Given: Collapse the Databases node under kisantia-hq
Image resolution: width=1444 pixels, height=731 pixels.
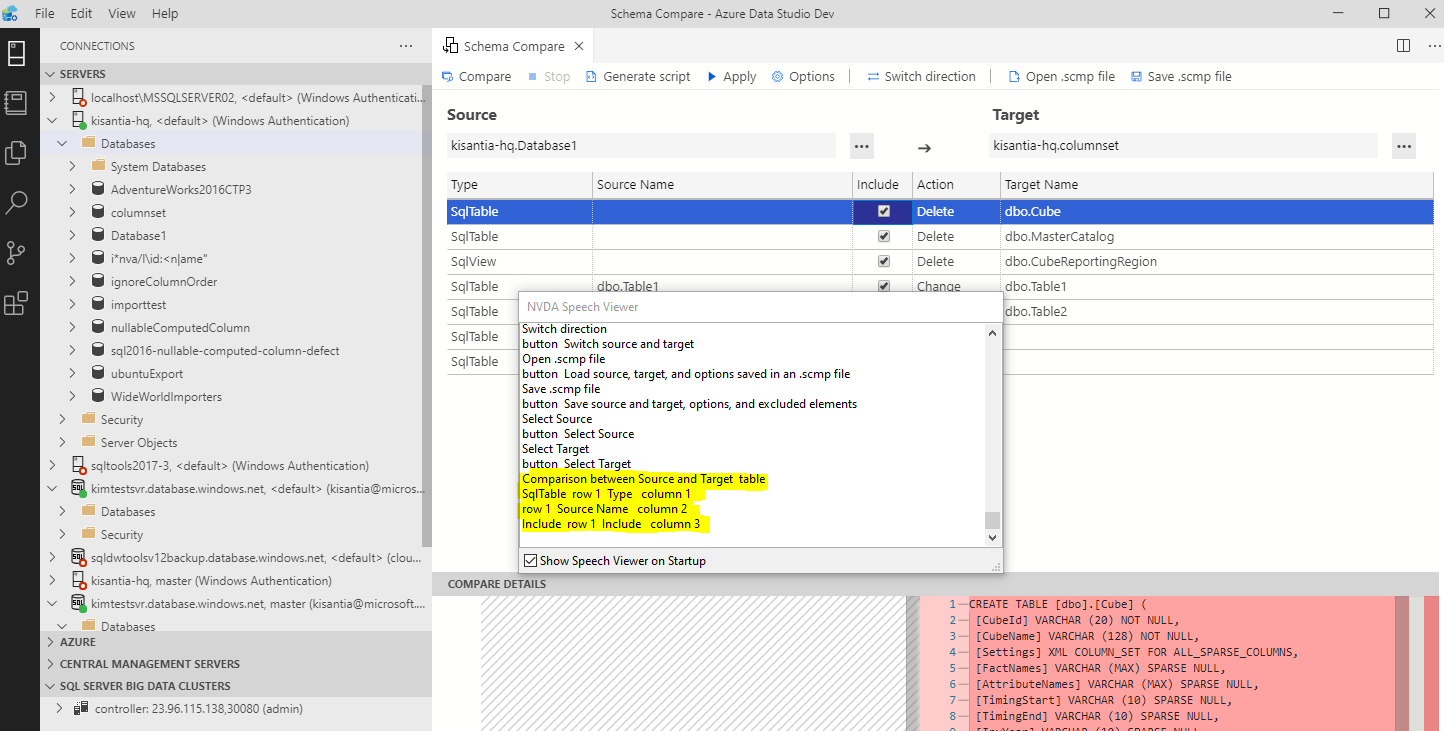Looking at the screenshot, I should point(62,143).
